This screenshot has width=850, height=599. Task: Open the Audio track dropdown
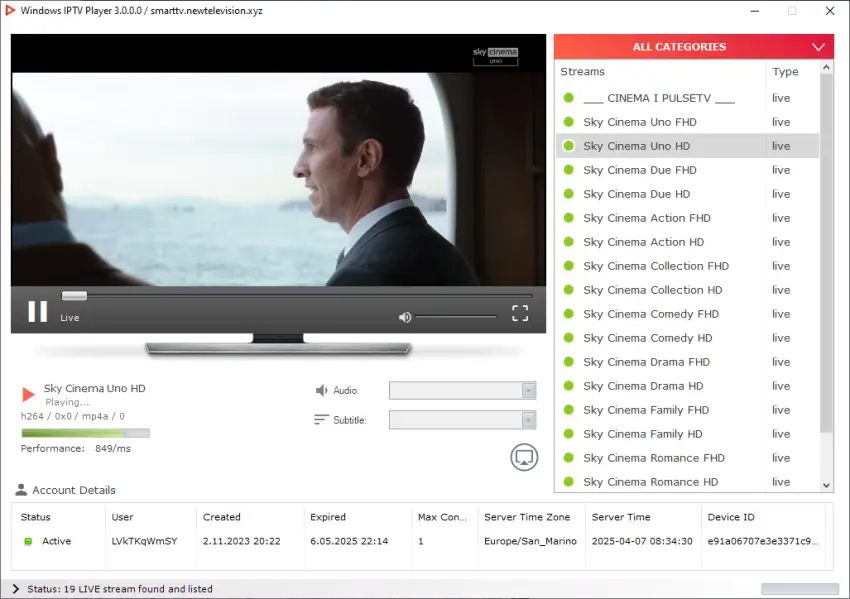[x=462, y=390]
